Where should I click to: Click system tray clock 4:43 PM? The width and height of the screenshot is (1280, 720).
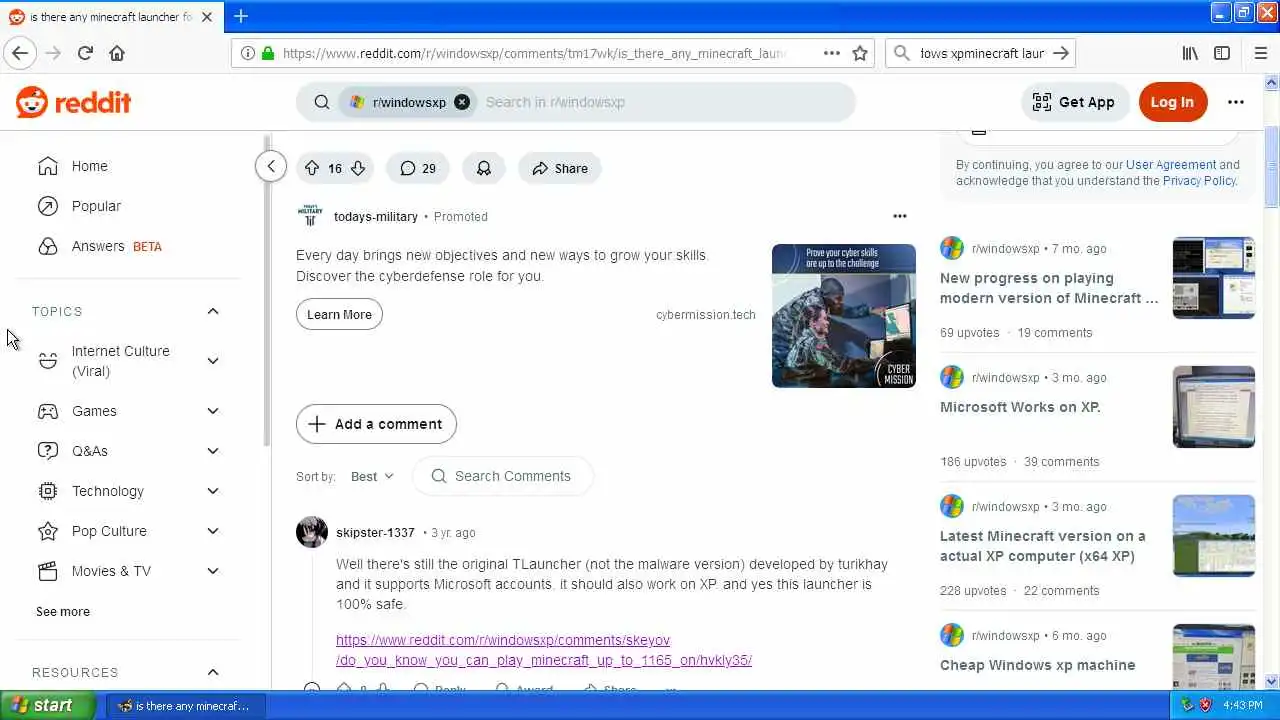(1243, 705)
